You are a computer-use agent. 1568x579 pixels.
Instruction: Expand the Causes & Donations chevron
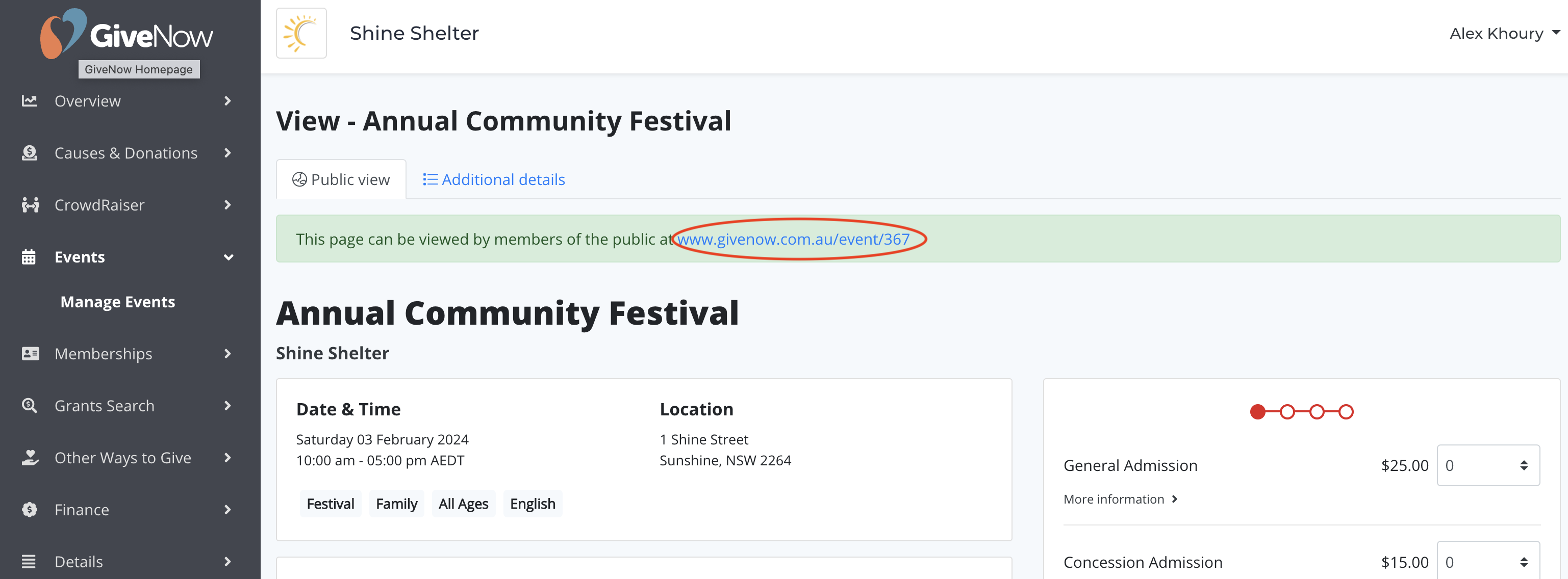227,153
